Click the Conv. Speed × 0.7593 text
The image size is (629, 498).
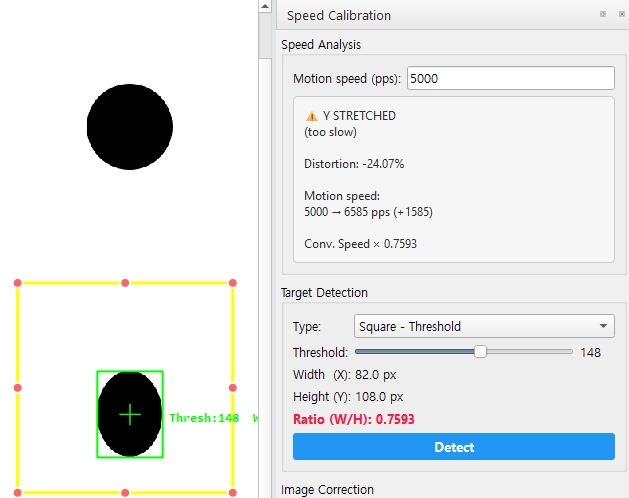[360, 244]
